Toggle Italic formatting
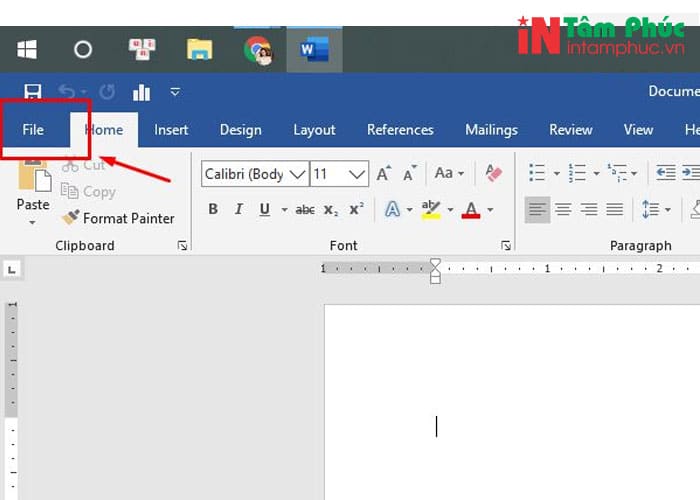Image resolution: width=700 pixels, height=500 pixels. [239, 209]
